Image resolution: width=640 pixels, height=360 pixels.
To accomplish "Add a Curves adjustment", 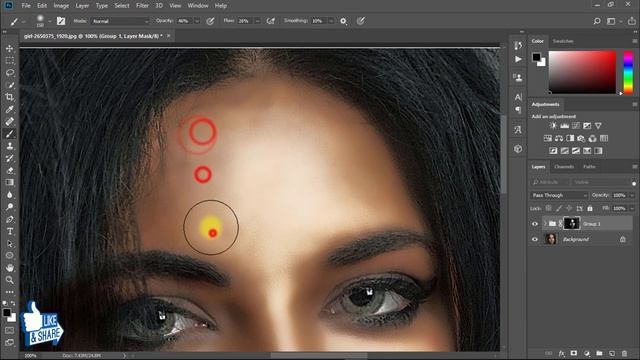I will 576,126.
